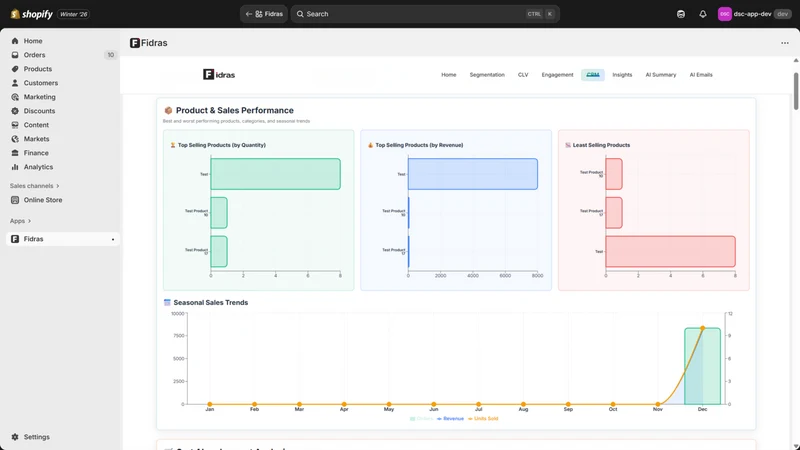This screenshot has width=800, height=450.
Task: Click the Content icon in sidebar
Action: [x=15, y=125]
